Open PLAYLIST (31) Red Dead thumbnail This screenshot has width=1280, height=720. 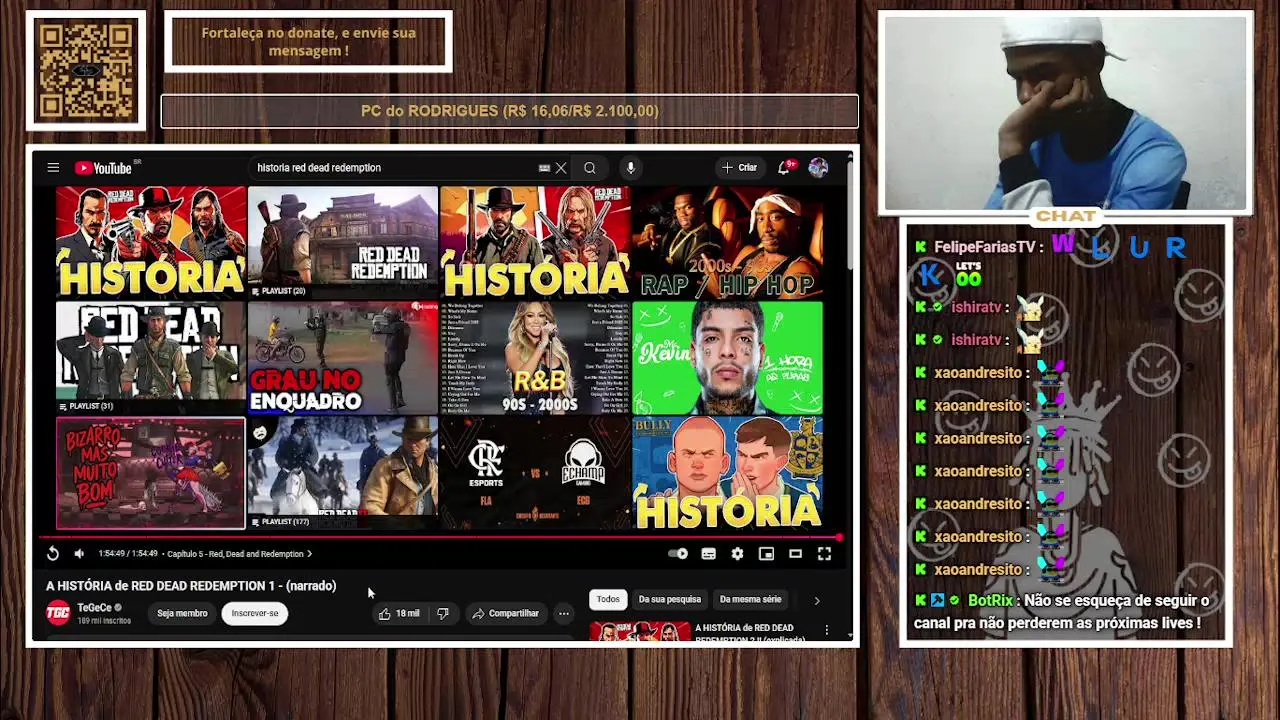click(x=151, y=357)
